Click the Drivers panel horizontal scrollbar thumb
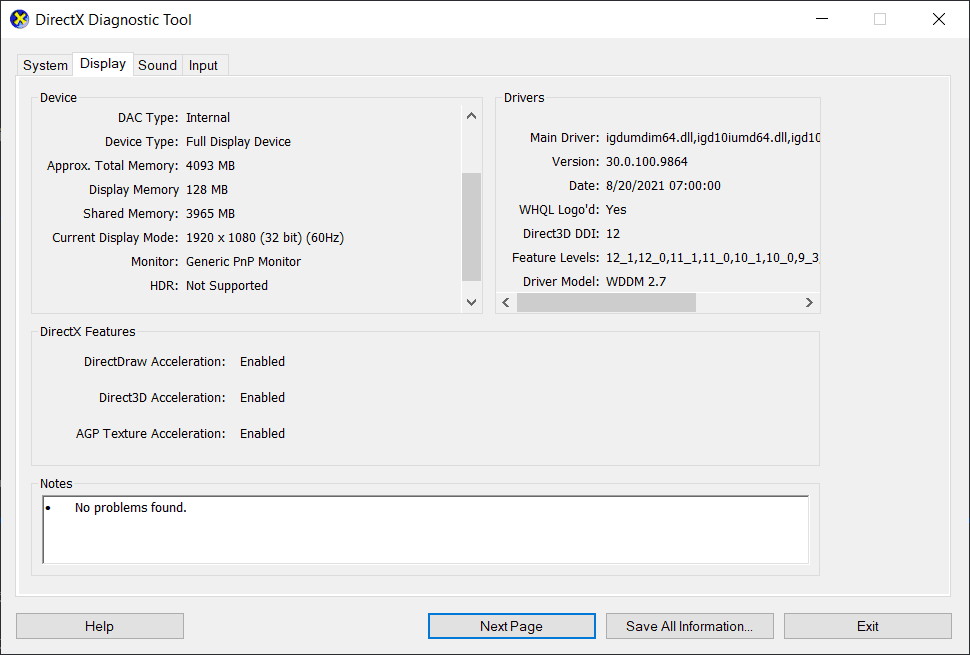 tap(606, 302)
